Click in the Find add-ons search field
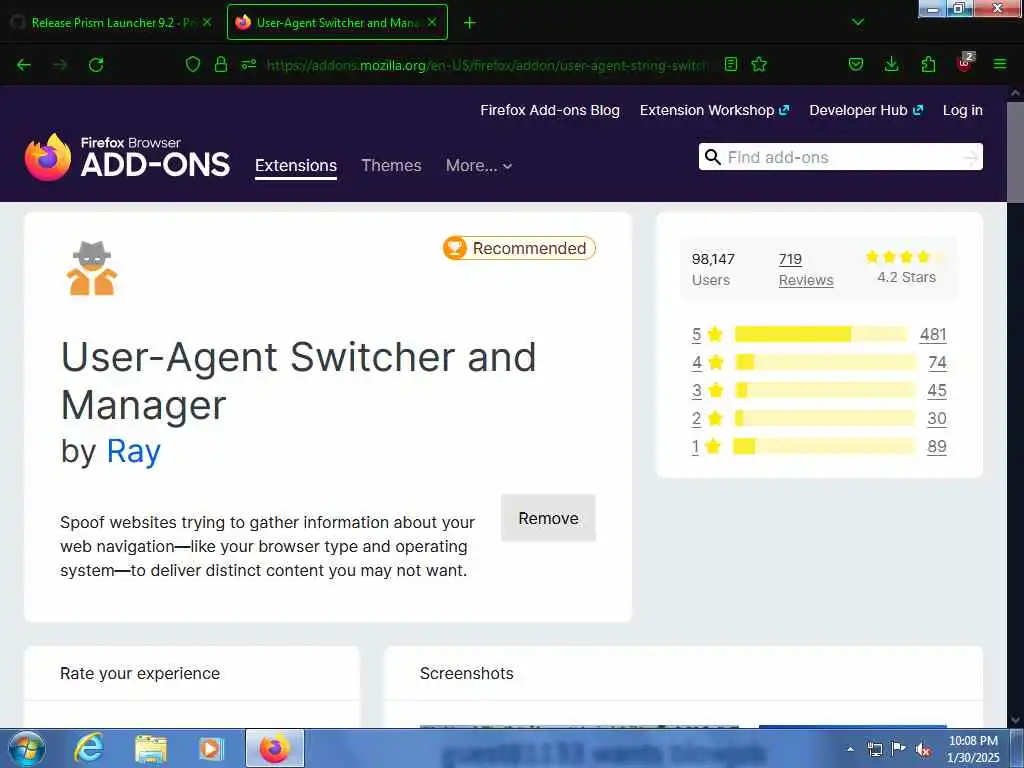This screenshot has width=1024, height=768. coord(840,157)
